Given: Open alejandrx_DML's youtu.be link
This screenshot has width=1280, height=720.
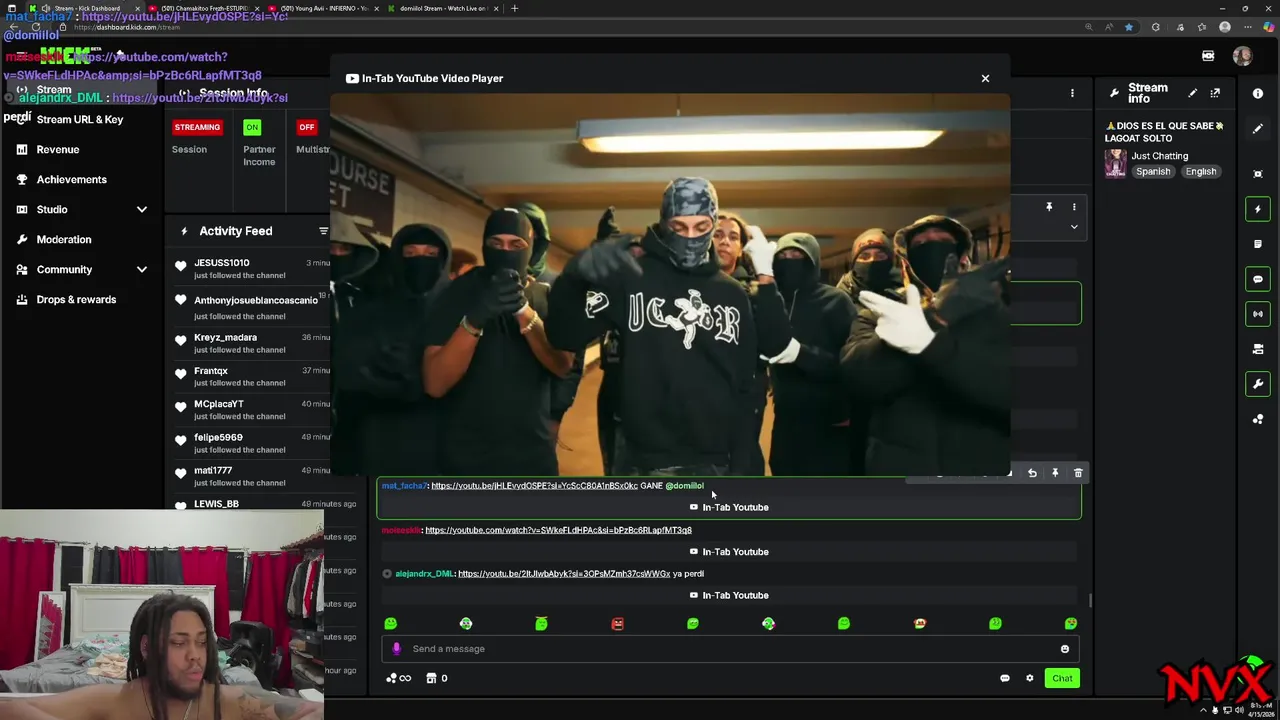Looking at the screenshot, I should [564, 574].
